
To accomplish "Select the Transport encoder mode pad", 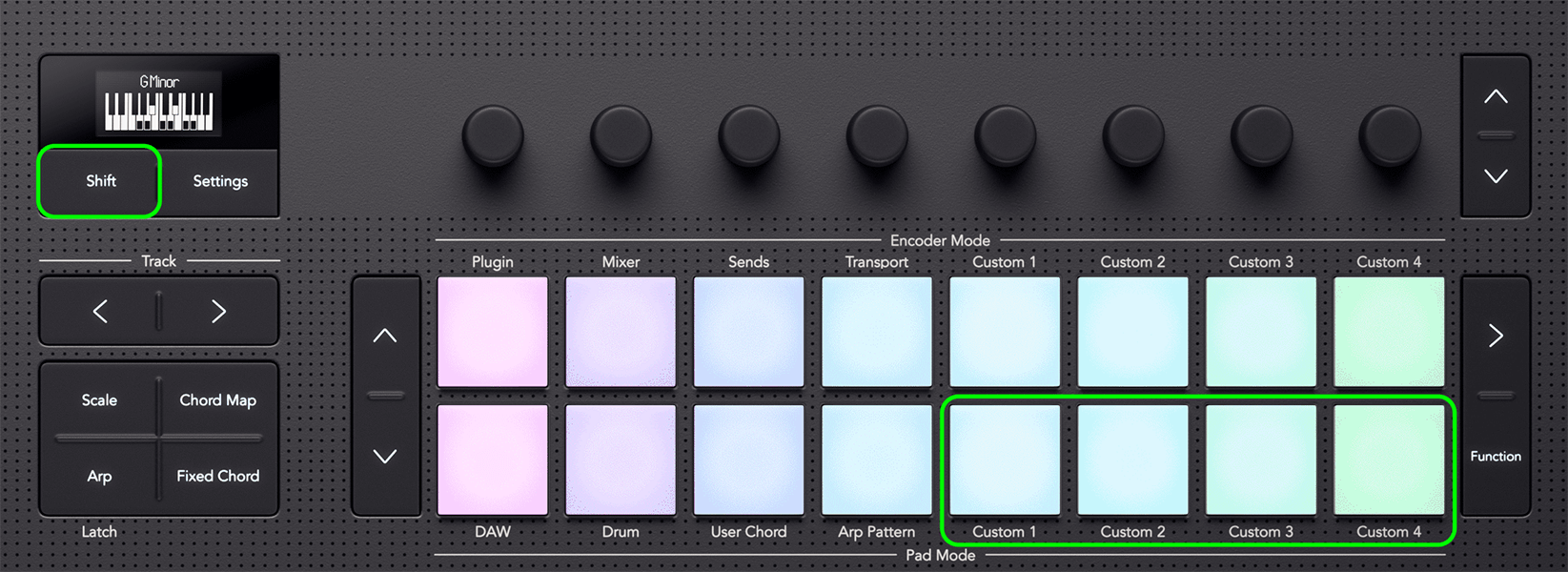I will [877, 332].
